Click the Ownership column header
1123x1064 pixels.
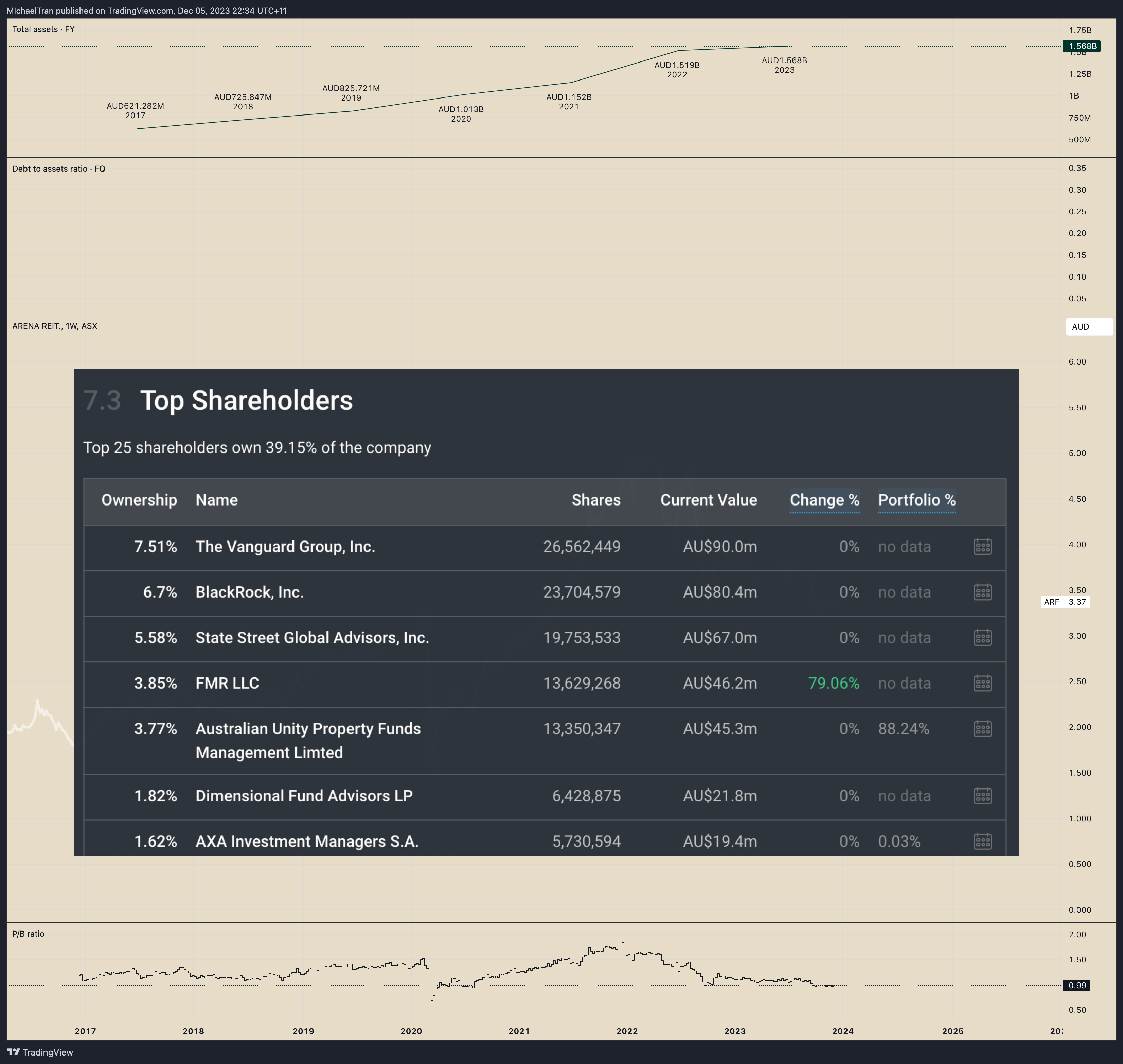point(139,500)
